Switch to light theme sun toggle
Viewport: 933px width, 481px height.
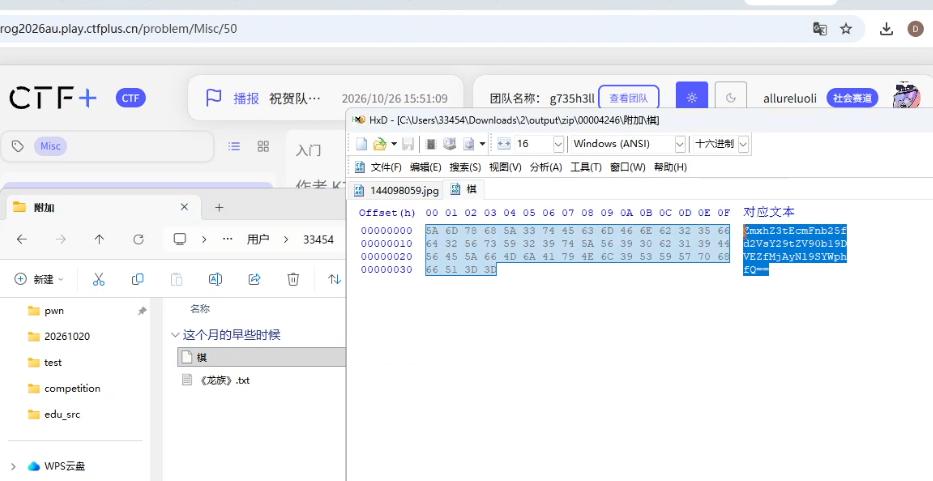coord(692,98)
